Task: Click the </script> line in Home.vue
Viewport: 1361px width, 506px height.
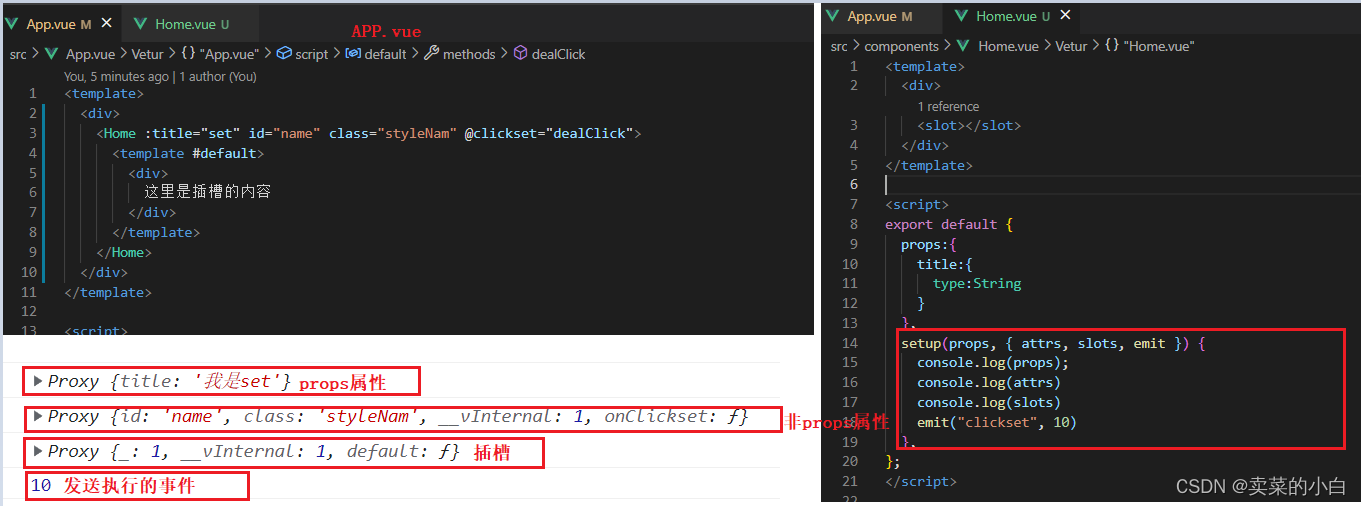Action: click(921, 481)
